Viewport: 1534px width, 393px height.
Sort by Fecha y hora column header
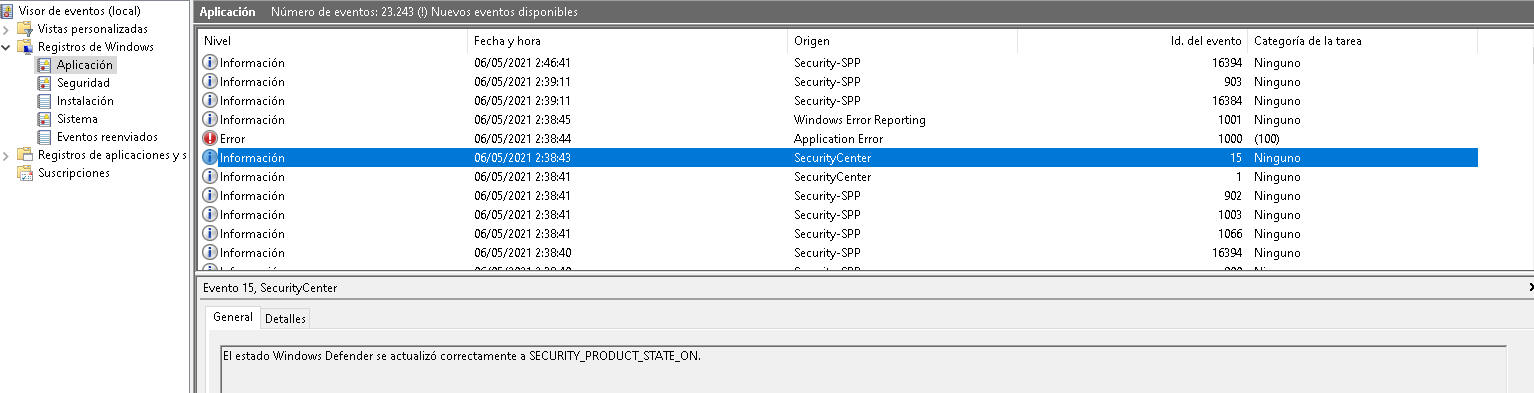[x=627, y=41]
